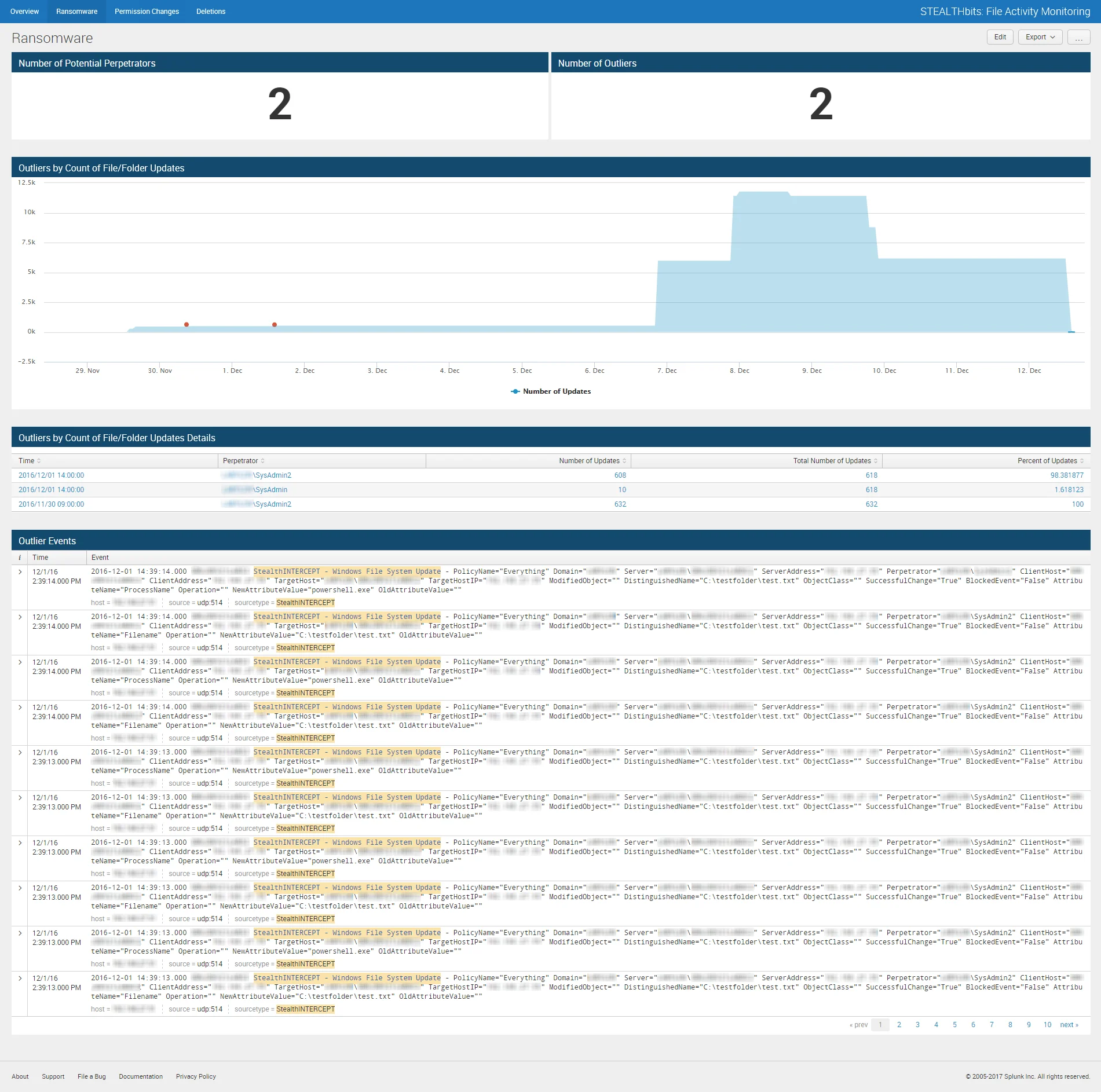Go to results page 2
The width and height of the screenshot is (1101, 1092).
[899, 1025]
